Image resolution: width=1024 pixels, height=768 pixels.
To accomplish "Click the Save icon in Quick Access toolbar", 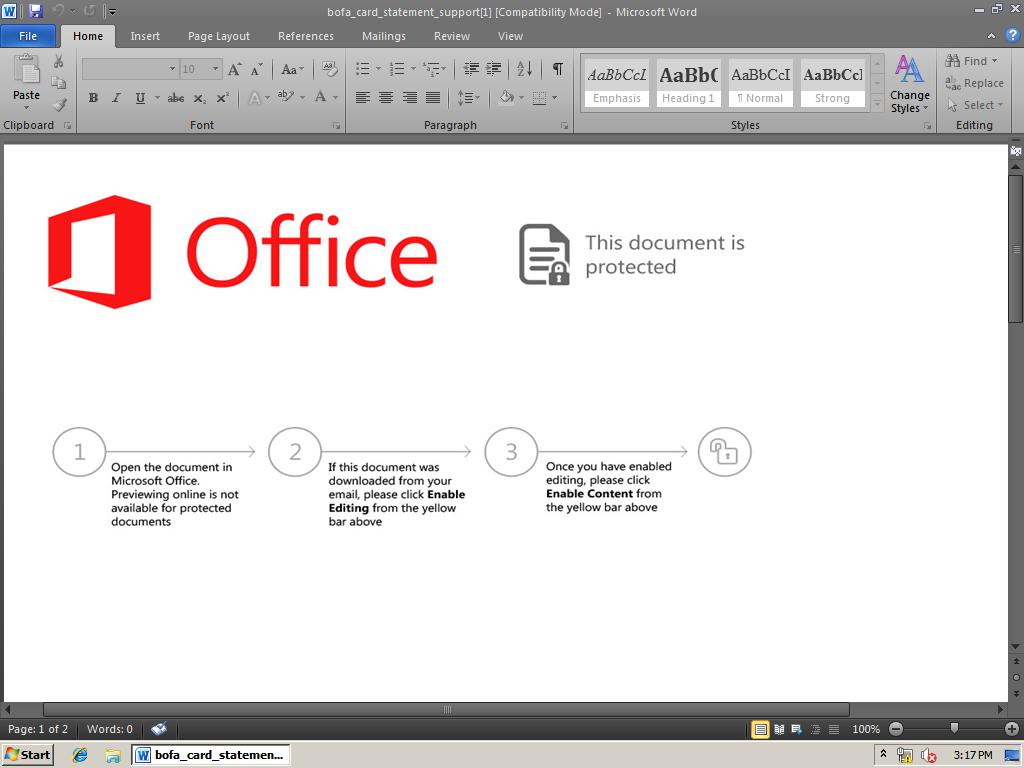I will point(35,11).
